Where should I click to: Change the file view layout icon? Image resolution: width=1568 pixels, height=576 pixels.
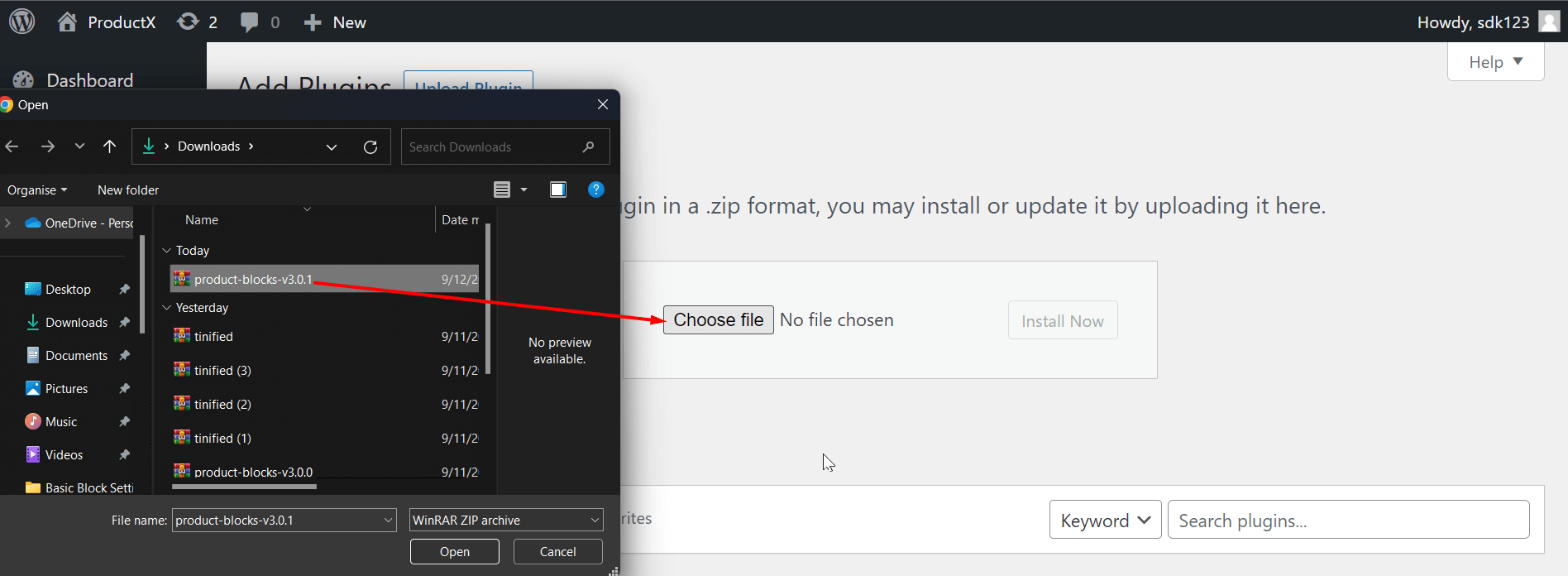point(502,190)
